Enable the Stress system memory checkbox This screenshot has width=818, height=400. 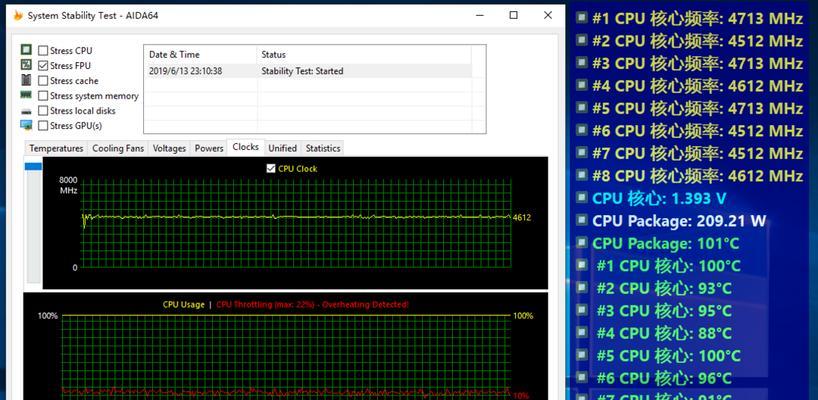tap(43, 96)
